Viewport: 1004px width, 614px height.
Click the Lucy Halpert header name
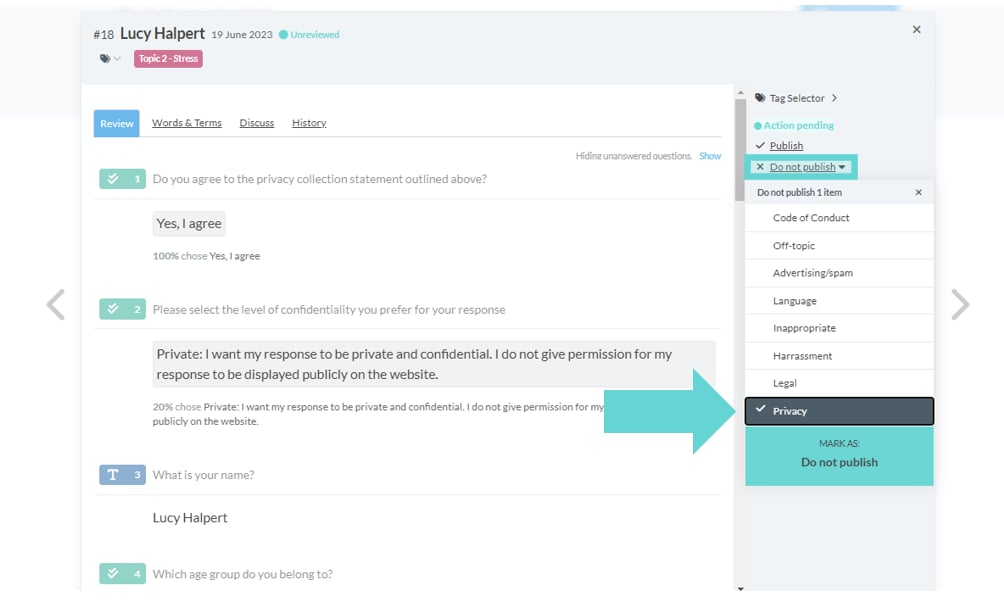click(x=162, y=33)
